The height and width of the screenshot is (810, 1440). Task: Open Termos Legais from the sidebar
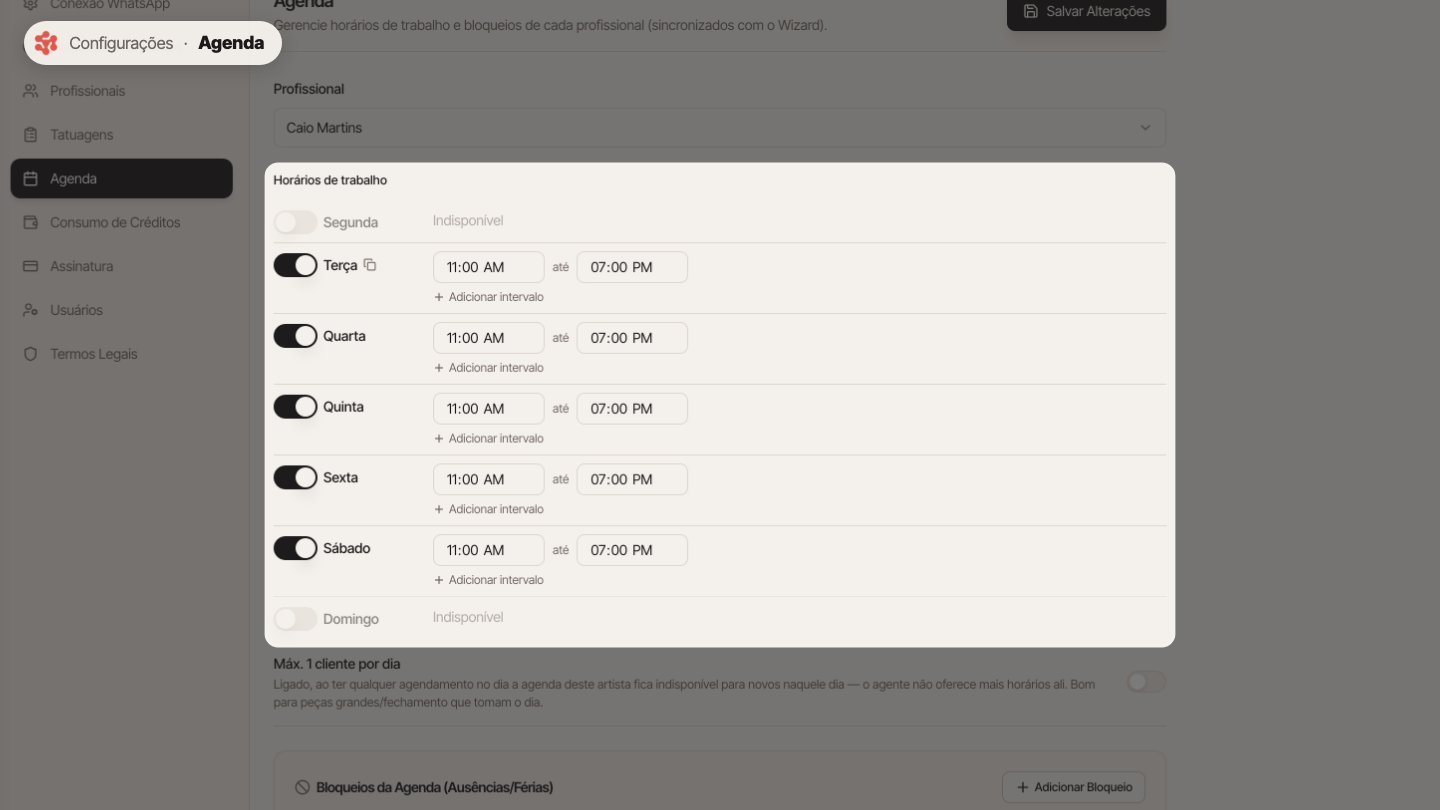(121, 354)
